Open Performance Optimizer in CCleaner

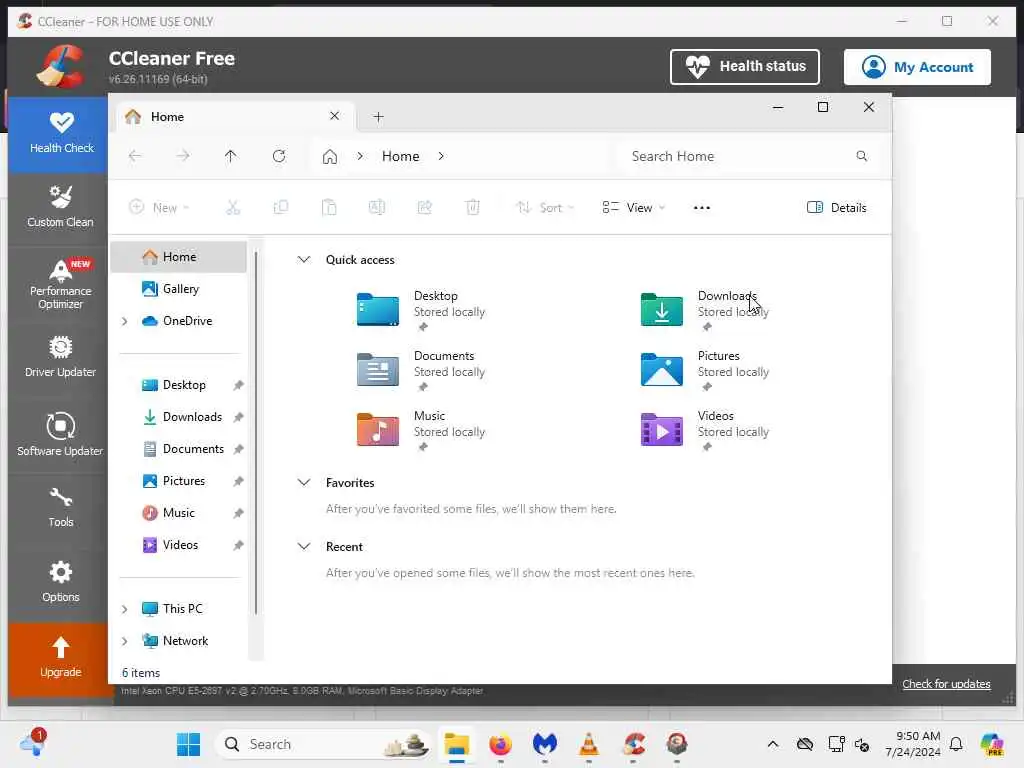(x=60, y=284)
